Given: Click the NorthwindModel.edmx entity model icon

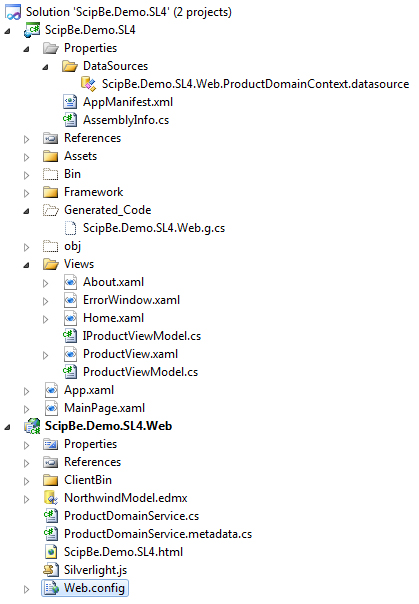Looking at the screenshot, I should [51, 498].
